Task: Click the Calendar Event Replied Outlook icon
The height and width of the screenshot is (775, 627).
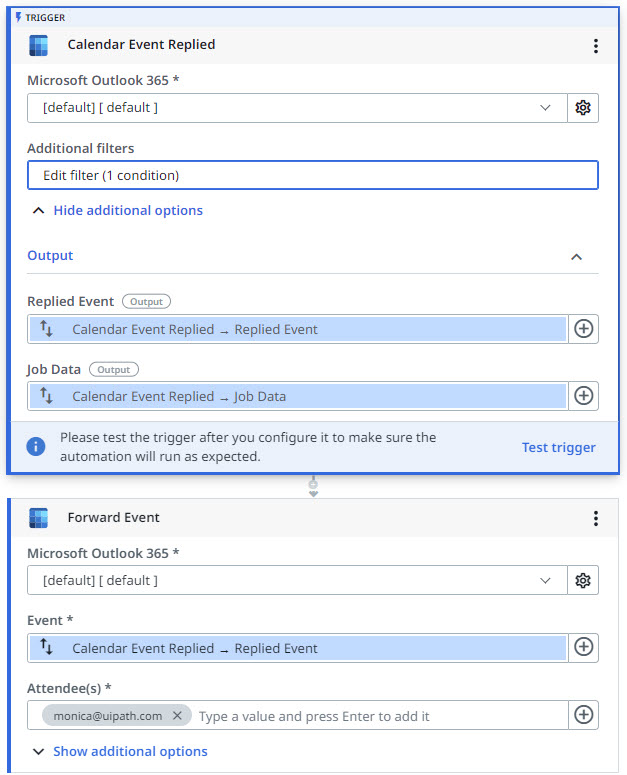Action: point(39,45)
